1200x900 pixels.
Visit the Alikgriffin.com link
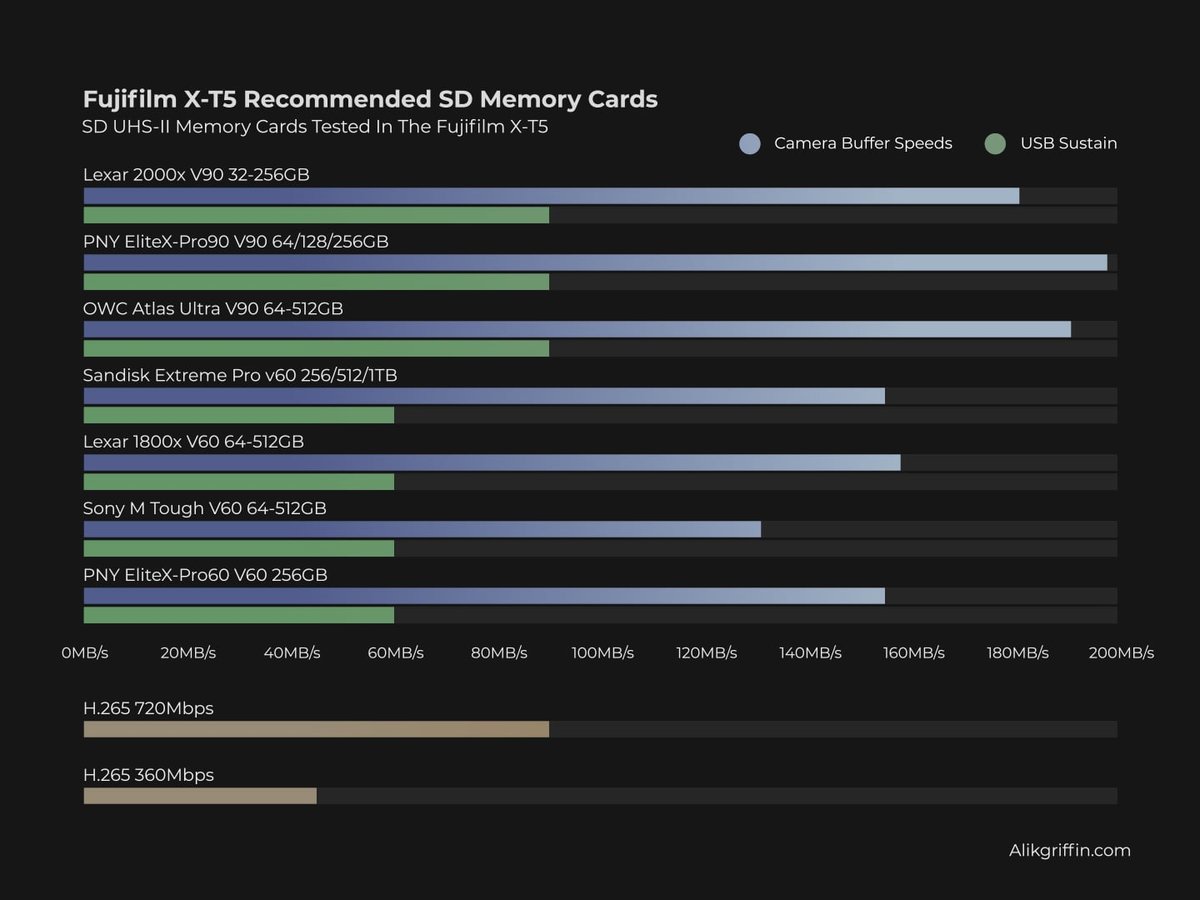[1068, 850]
